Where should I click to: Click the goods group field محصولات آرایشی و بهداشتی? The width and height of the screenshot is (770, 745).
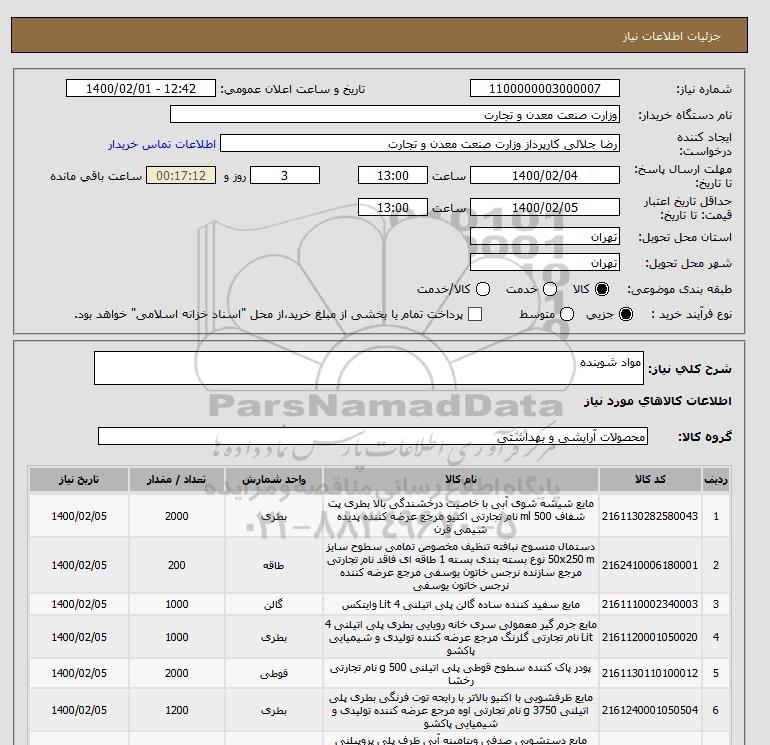[x=373, y=436]
